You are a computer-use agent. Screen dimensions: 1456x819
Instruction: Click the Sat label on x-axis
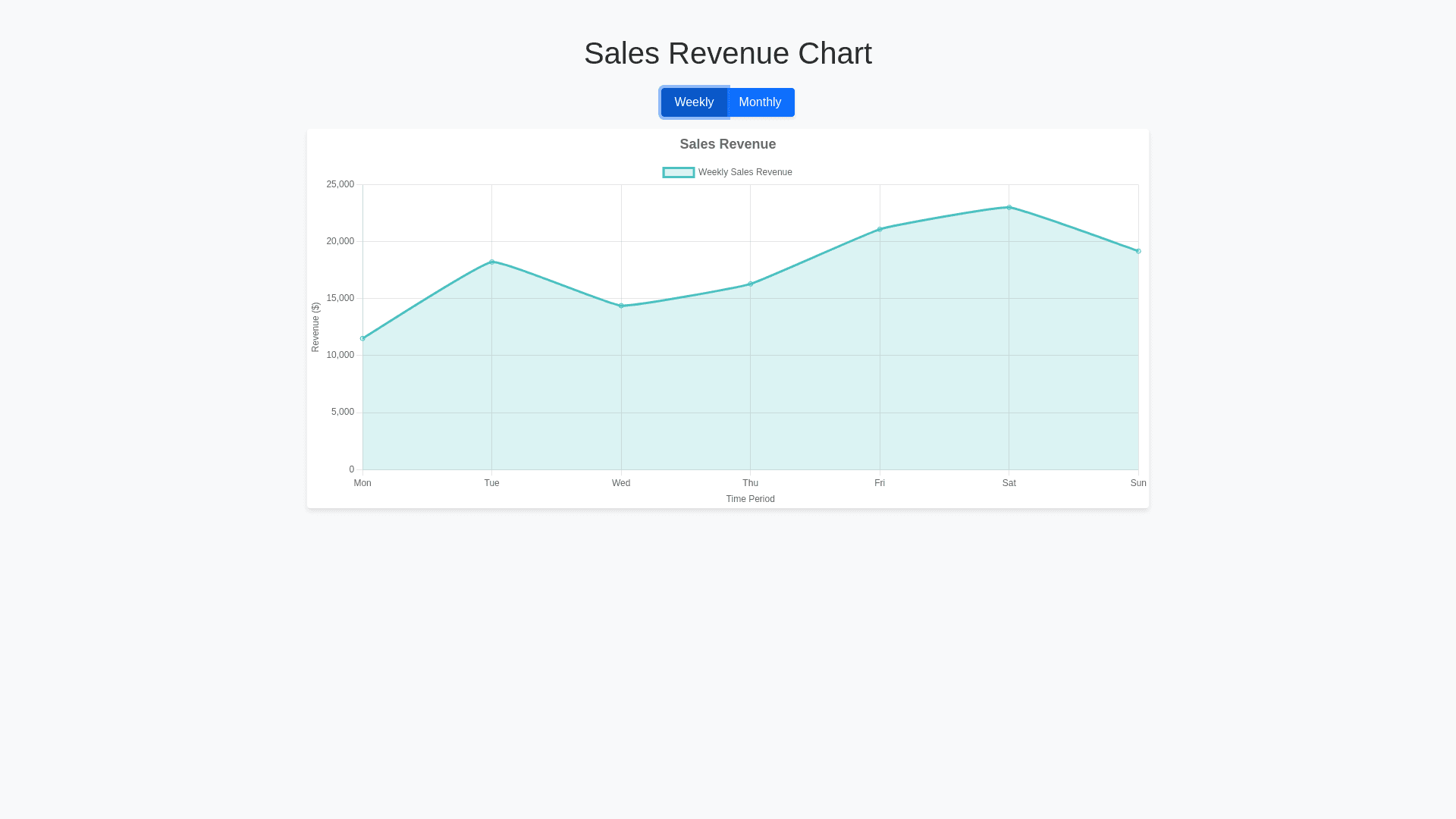point(1009,483)
